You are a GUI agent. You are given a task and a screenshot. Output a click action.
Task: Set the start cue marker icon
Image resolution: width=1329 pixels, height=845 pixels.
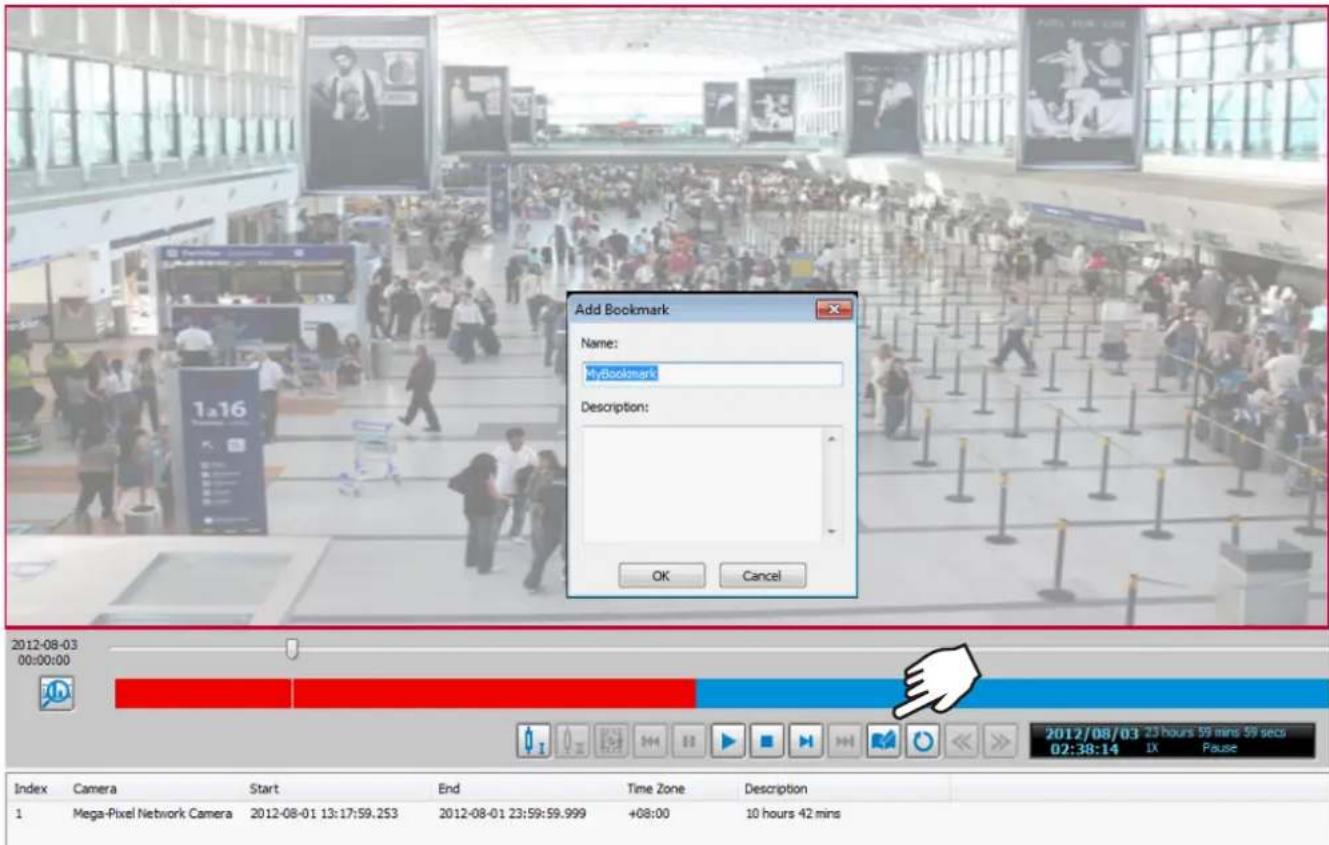534,742
